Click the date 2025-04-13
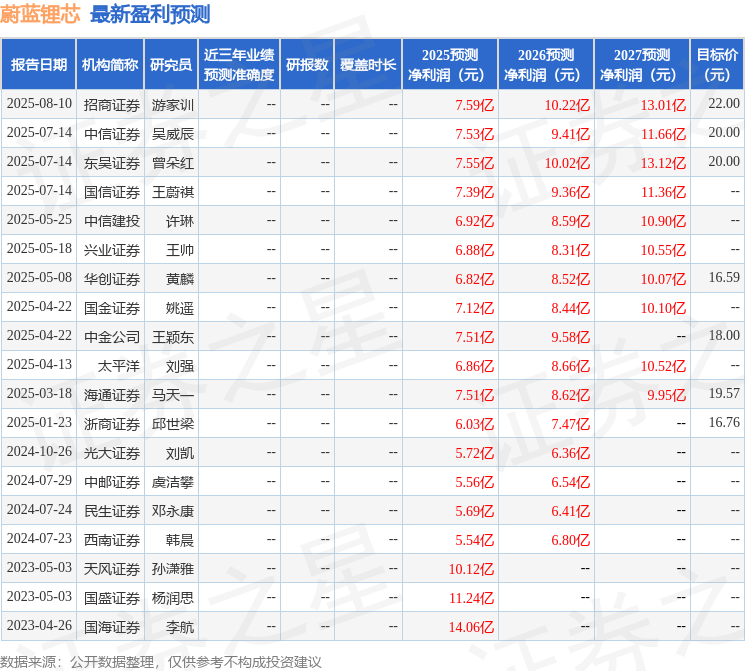The image size is (745, 671). pos(39,364)
